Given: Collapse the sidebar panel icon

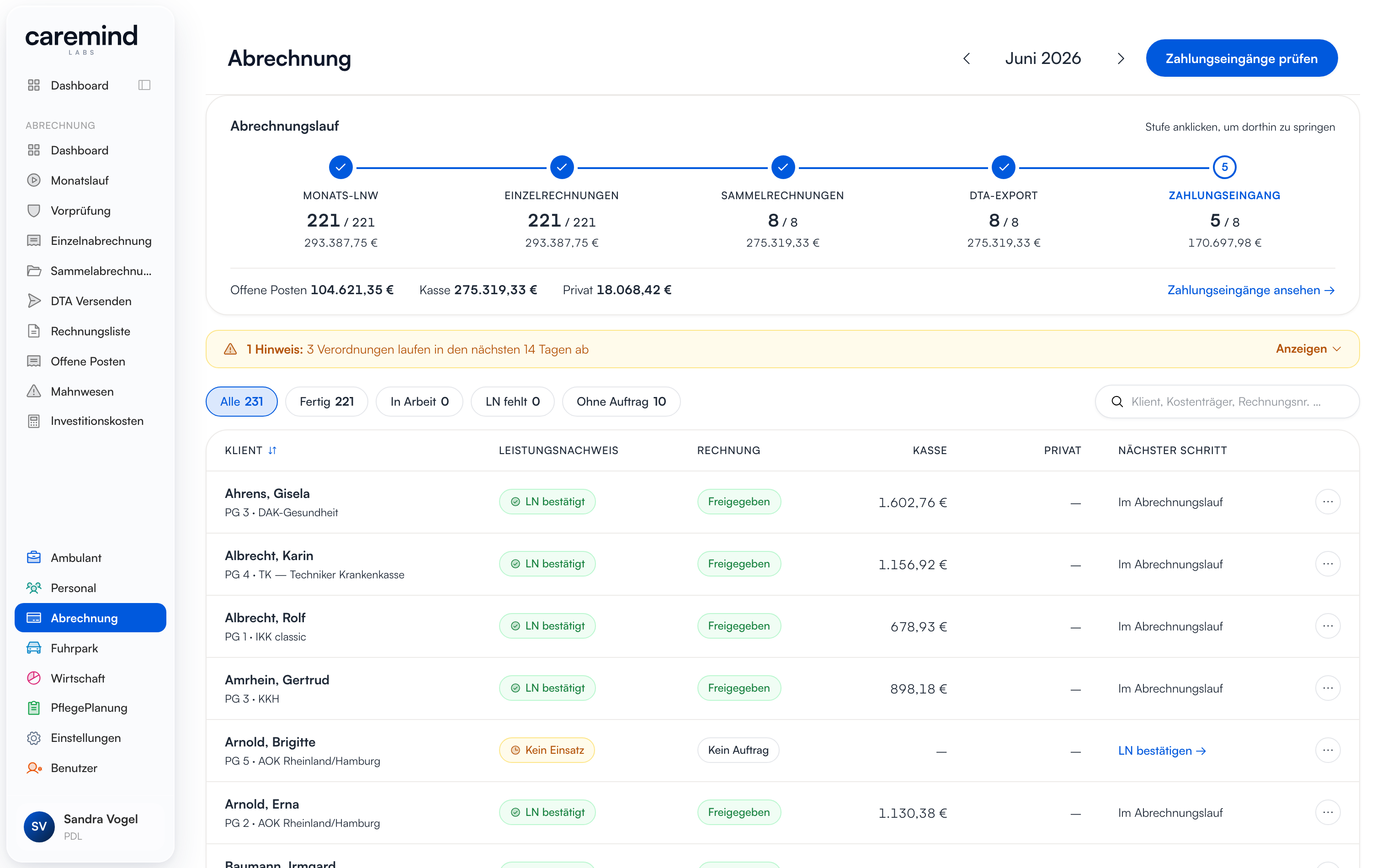Looking at the screenshot, I should click(x=144, y=85).
